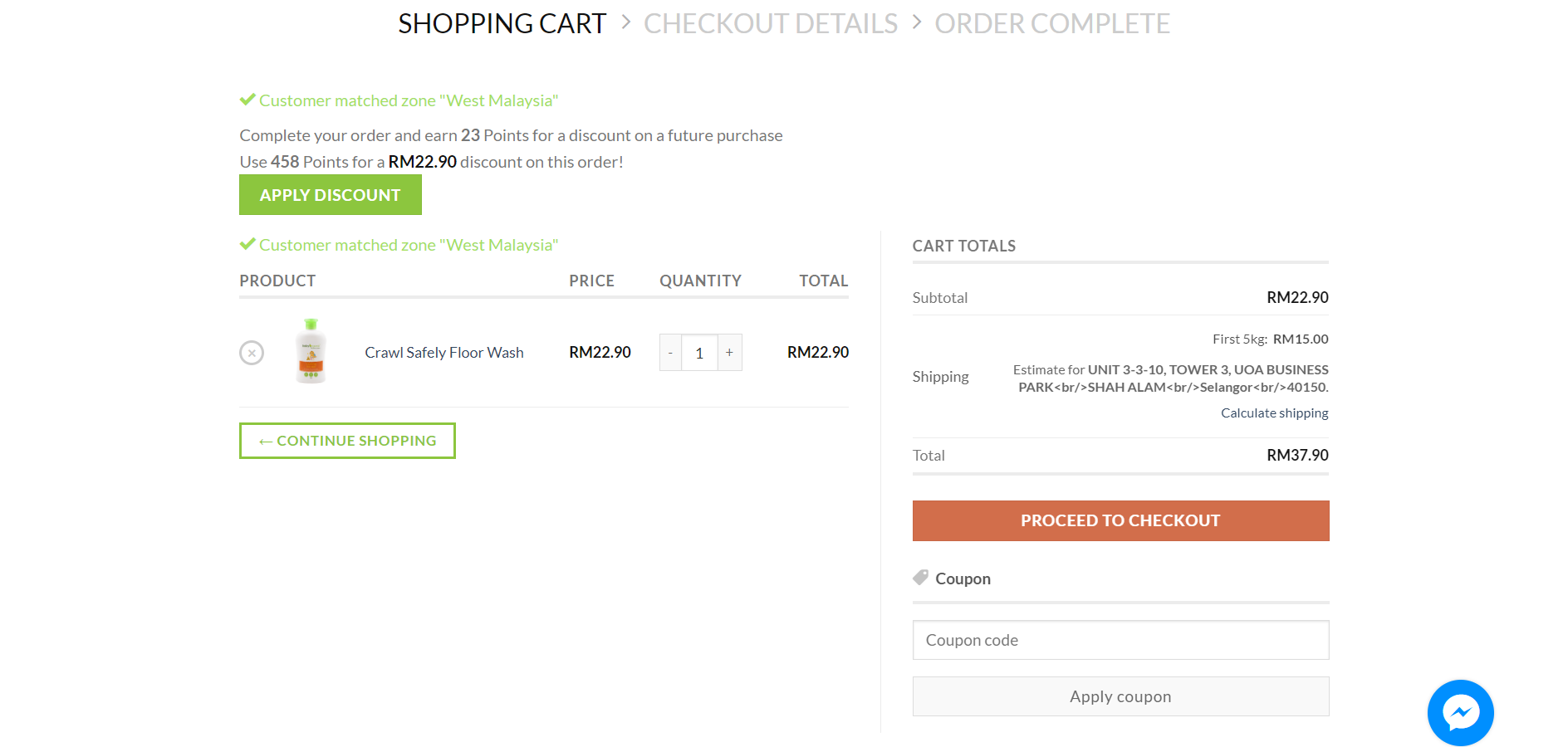Decrease quantity with the minus button
Screen dimensions: 1568x747
(x=670, y=353)
